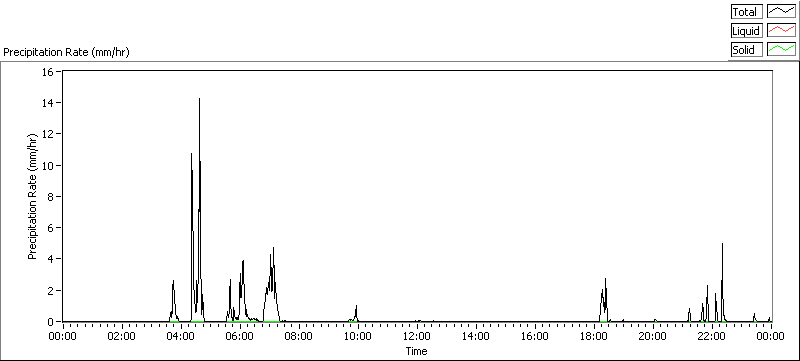Click the 10 value on y-axis
The width and height of the screenshot is (800, 361).
click(48, 166)
